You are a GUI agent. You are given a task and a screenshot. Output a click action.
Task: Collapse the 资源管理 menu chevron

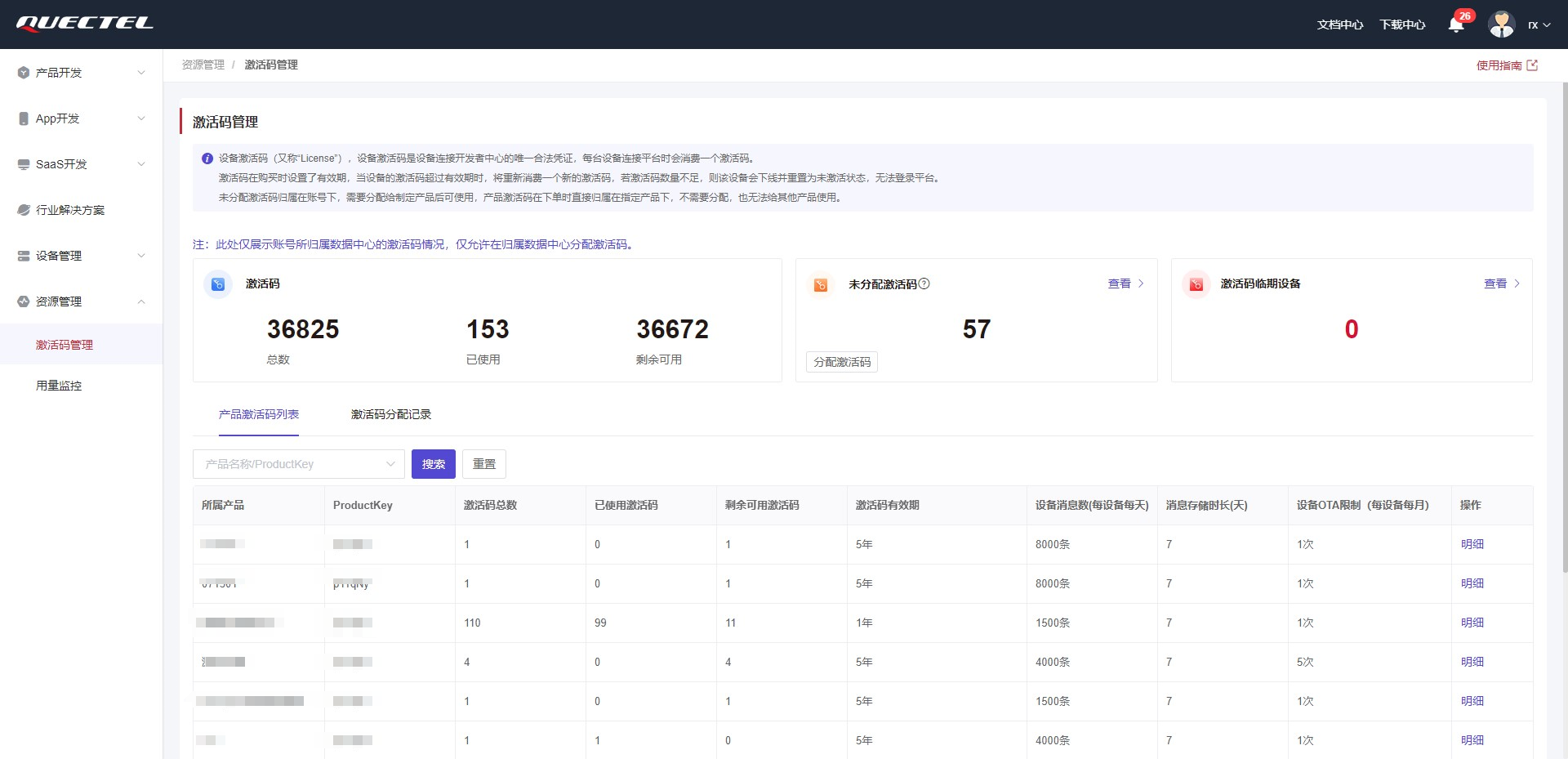[x=141, y=301]
